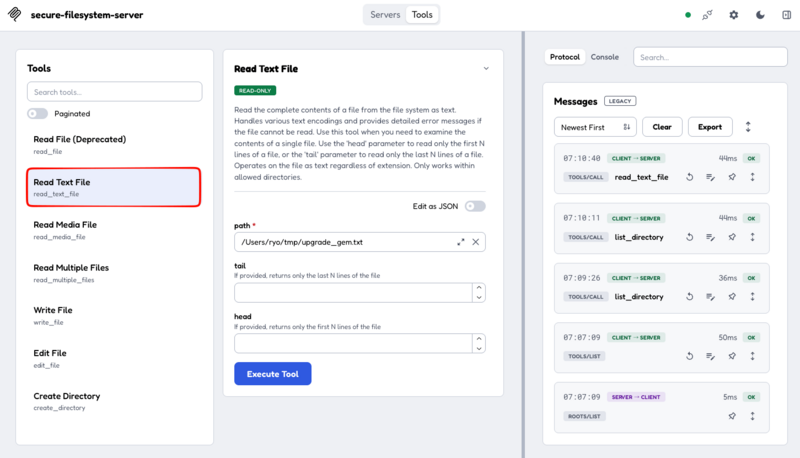800x458 pixels.
Task: Click the 07:10:40 timestamp
Action: point(582,159)
